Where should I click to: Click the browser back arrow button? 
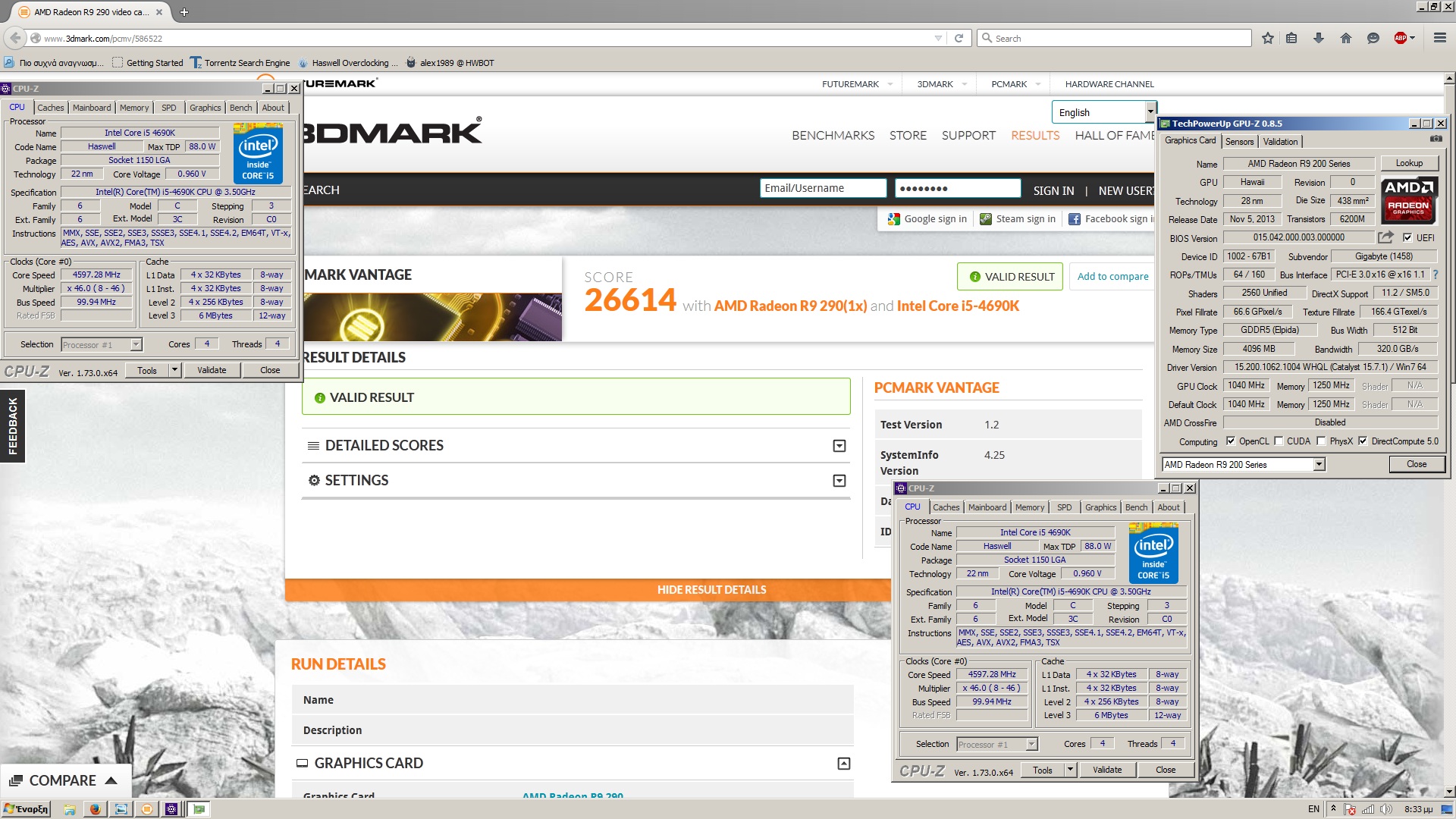[15, 38]
